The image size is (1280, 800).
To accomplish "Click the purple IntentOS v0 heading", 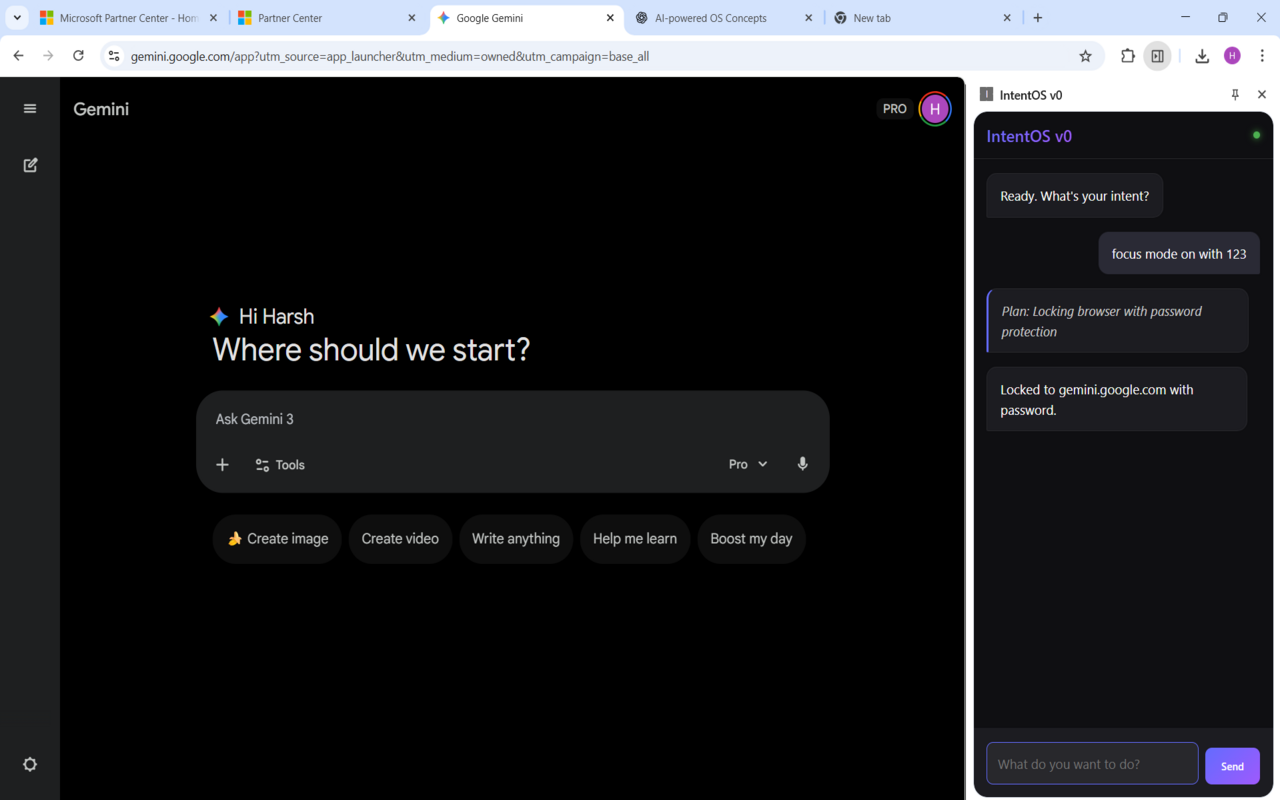I will coord(1029,136).
